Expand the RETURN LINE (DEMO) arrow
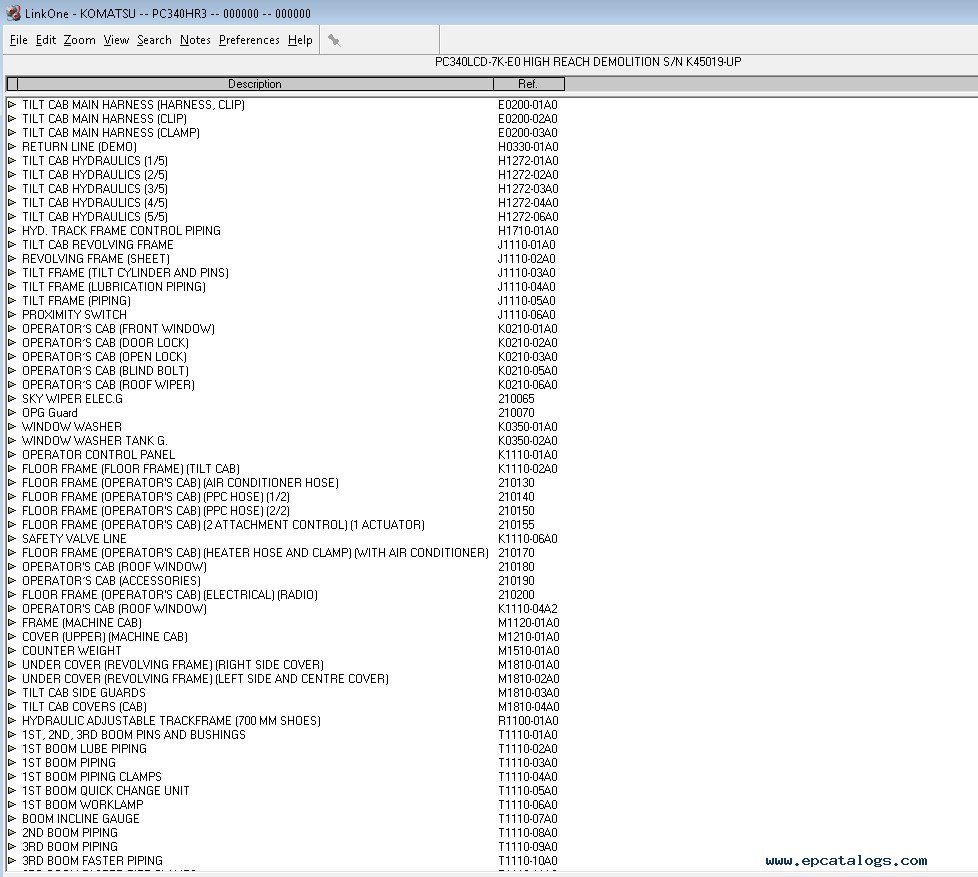This screenshot has width=978, height=877. click(12, 147)
